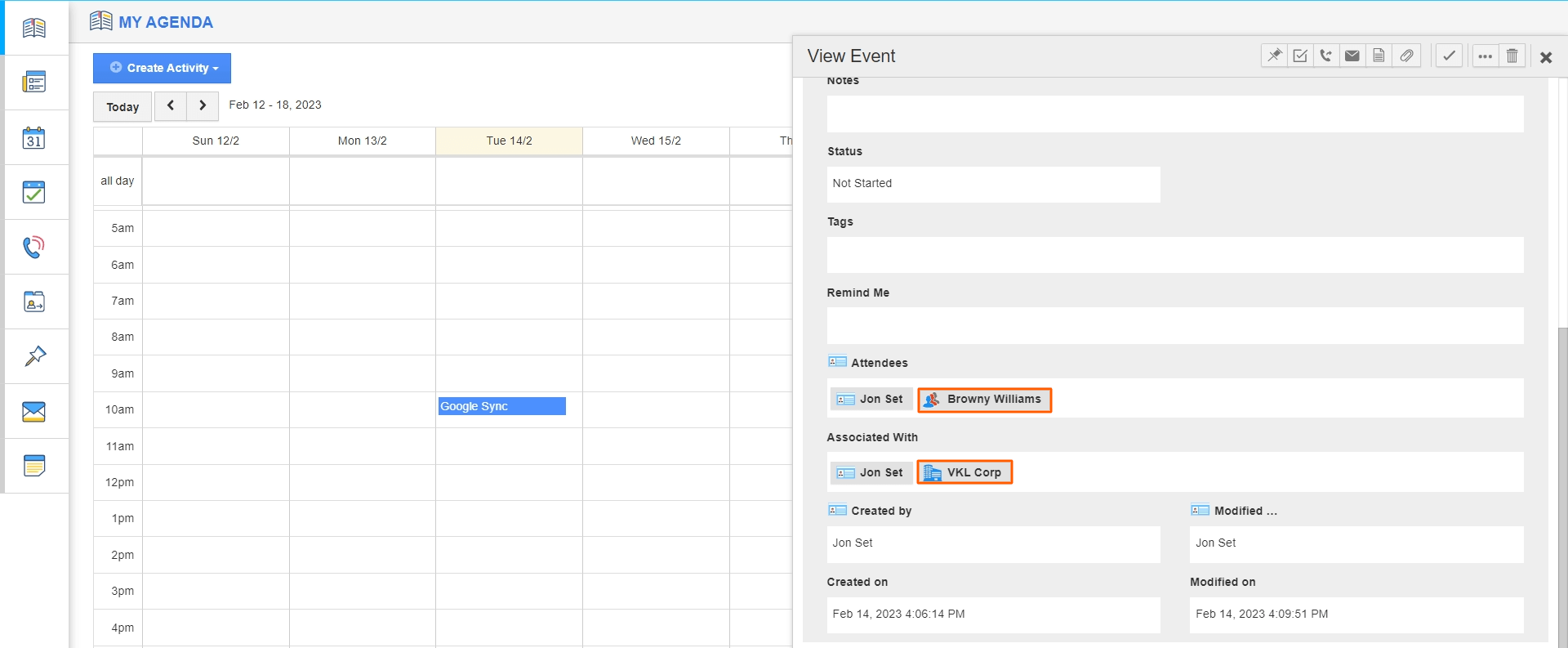The image size is (1568, 648).
Task: Open the Browny Williams attendee link
Action: [x=985, y=400]
